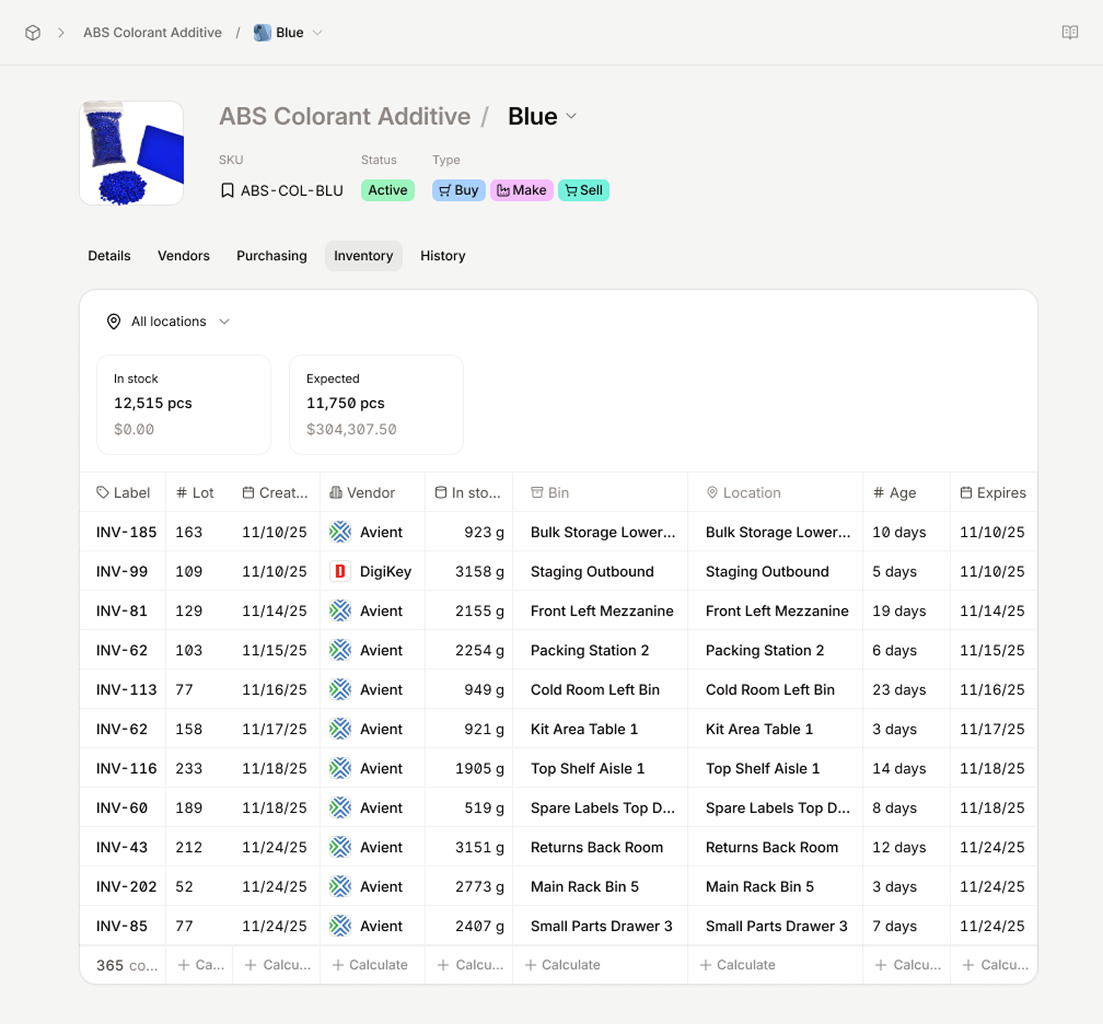Image resolution: width=1103 pixels, height=1024 pixels.
Task: Click the In stock 12,515 pcs card
Action: tap(184, 404)
